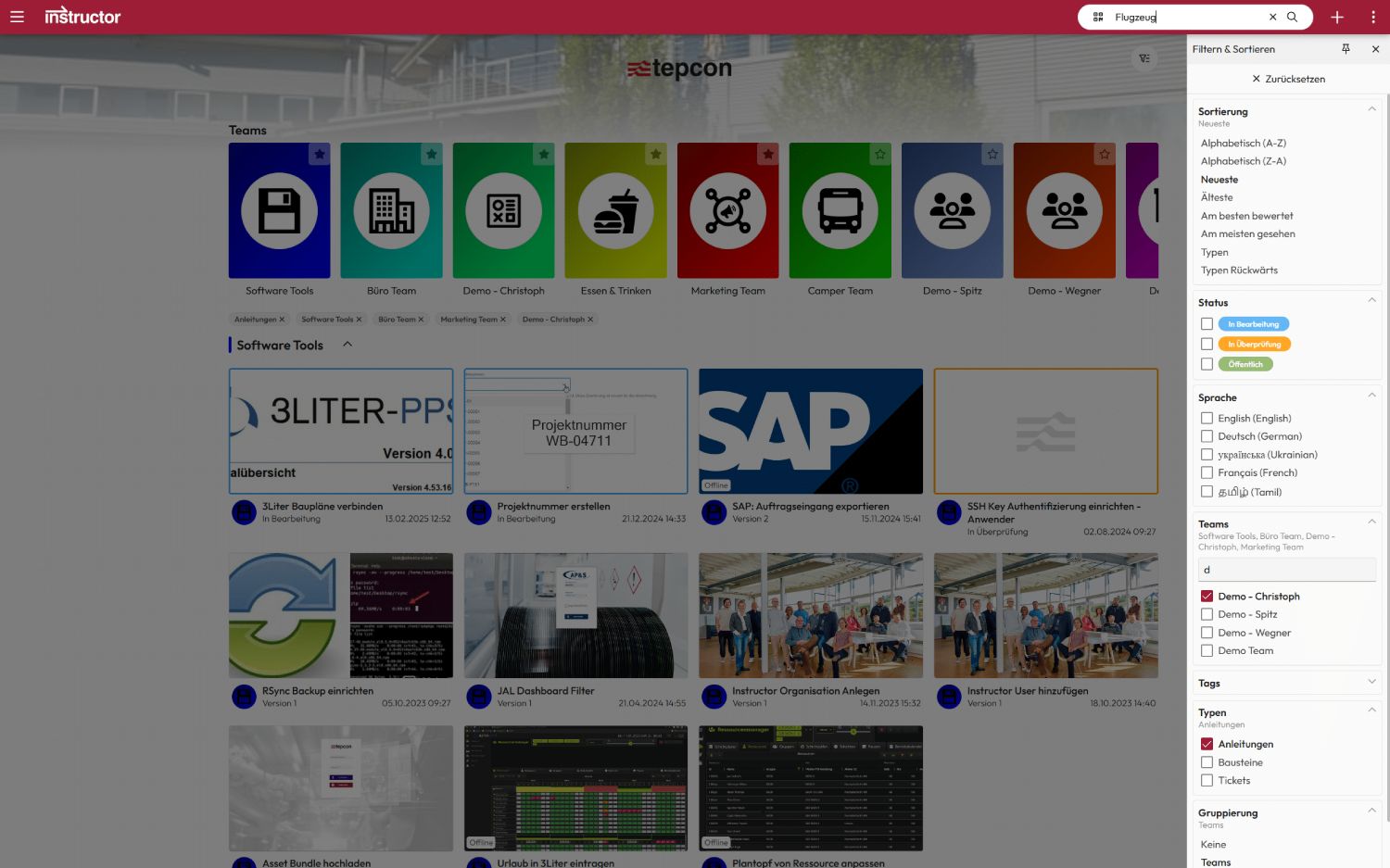Collapse the Sortierung section
1390x868 pixels.
pos(1371,108)
